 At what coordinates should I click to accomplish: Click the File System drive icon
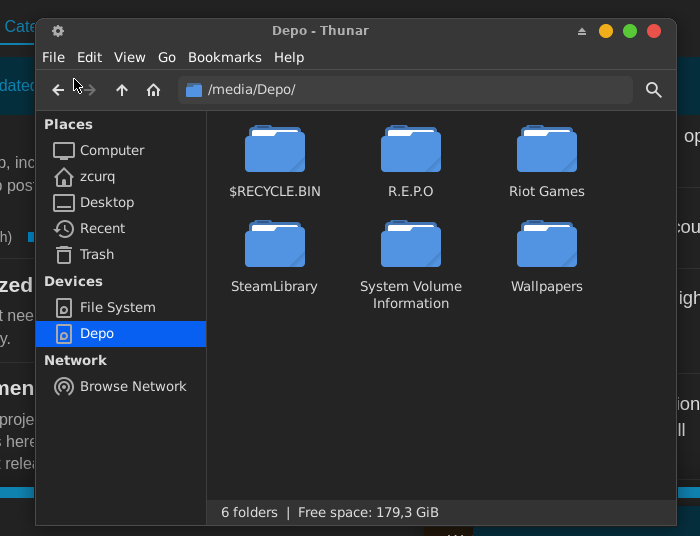[64, 307]
